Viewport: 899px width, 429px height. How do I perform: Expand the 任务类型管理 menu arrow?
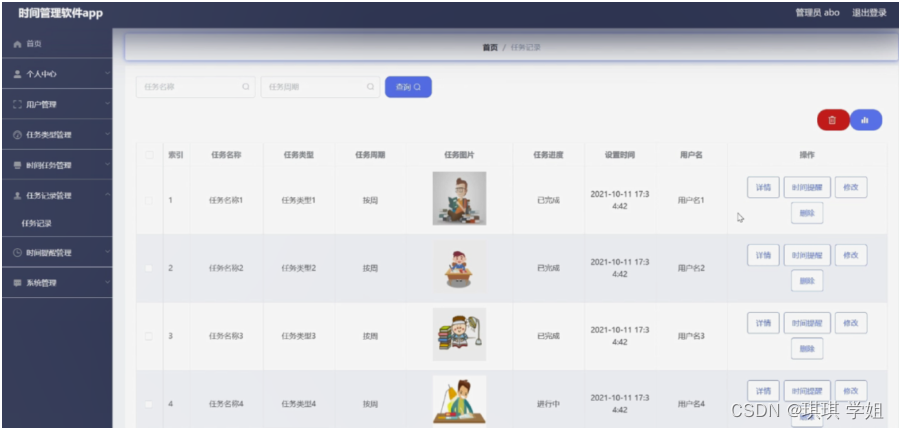click(x=107, y=134)
